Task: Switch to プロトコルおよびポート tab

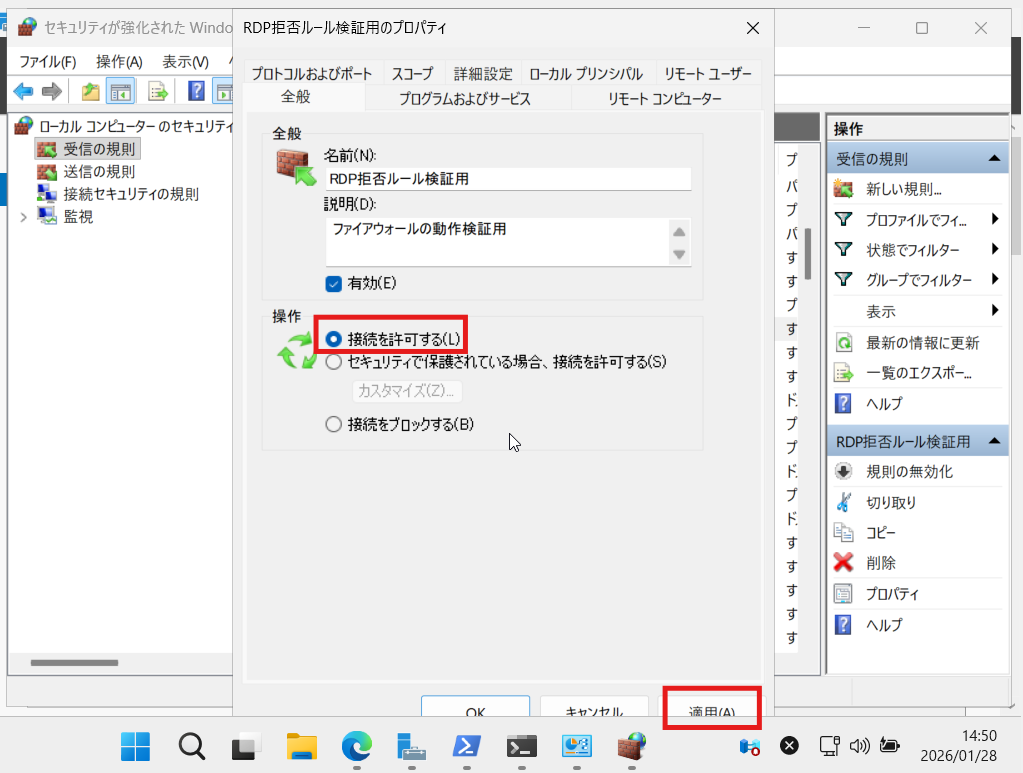Action: tap(312, 74)
